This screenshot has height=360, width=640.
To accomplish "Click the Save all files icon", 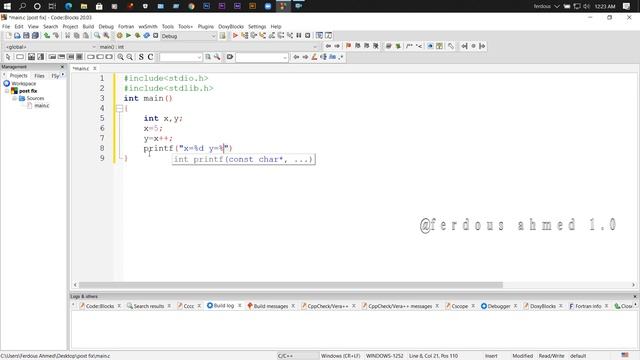I will [x=36, y=36].
